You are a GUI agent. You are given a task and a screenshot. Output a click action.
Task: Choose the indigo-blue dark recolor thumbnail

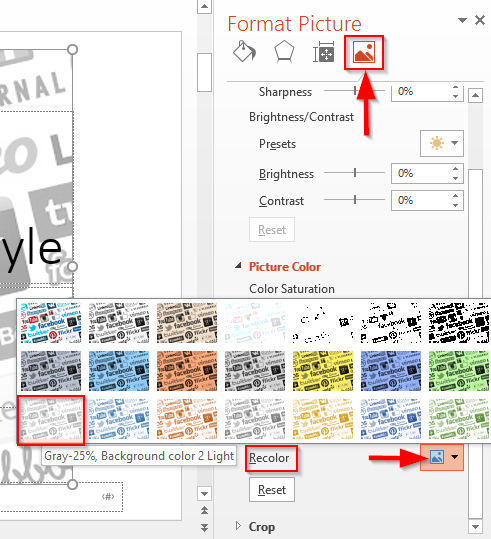[391, 371]
